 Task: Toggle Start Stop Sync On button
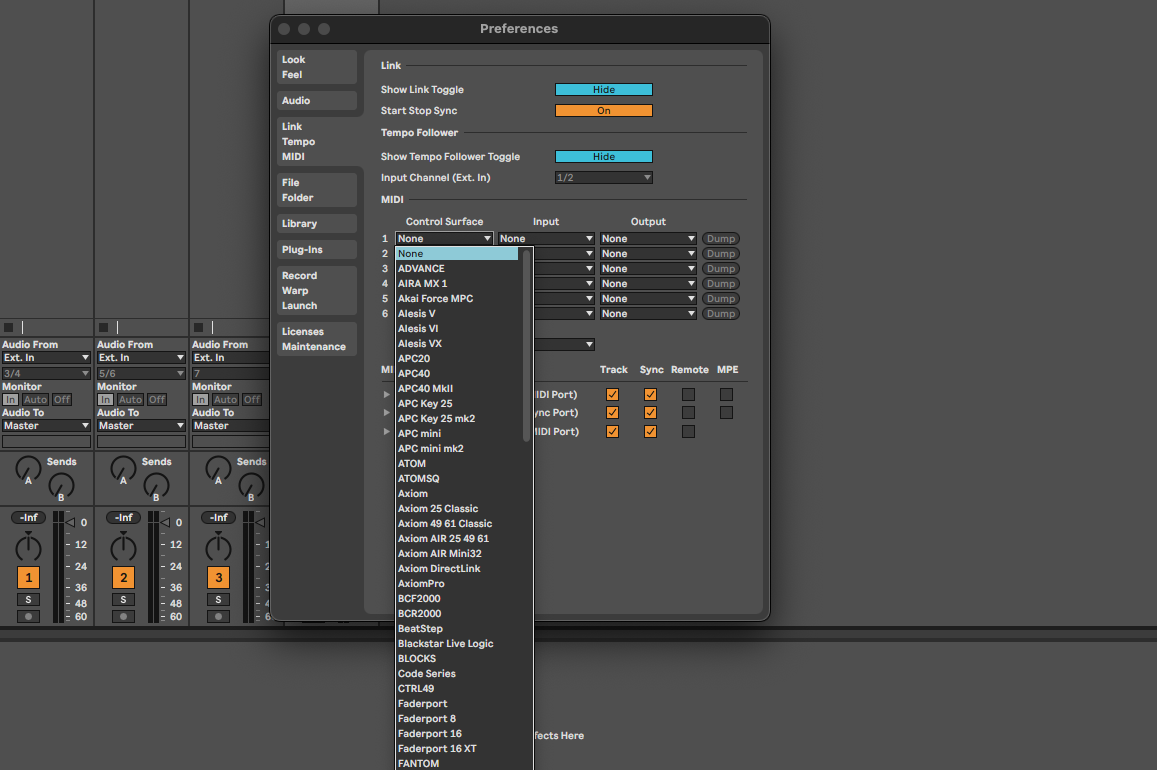604,111
